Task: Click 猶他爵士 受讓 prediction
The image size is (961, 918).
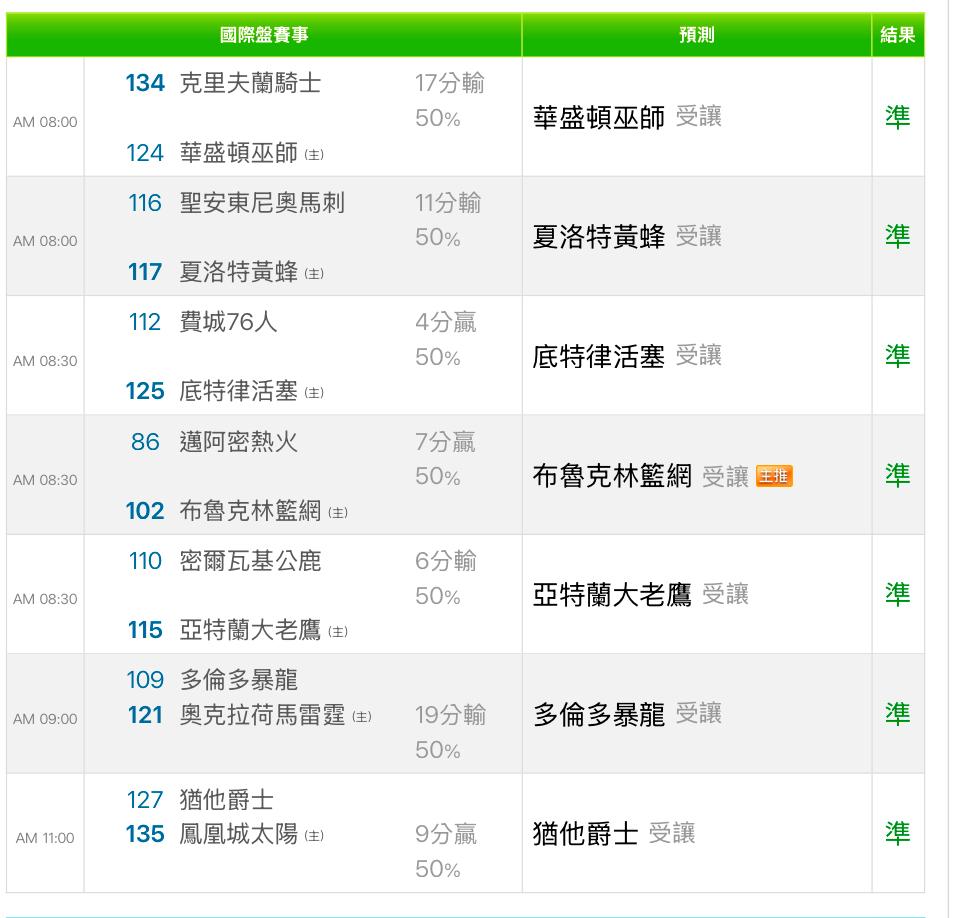Action: 614,833
